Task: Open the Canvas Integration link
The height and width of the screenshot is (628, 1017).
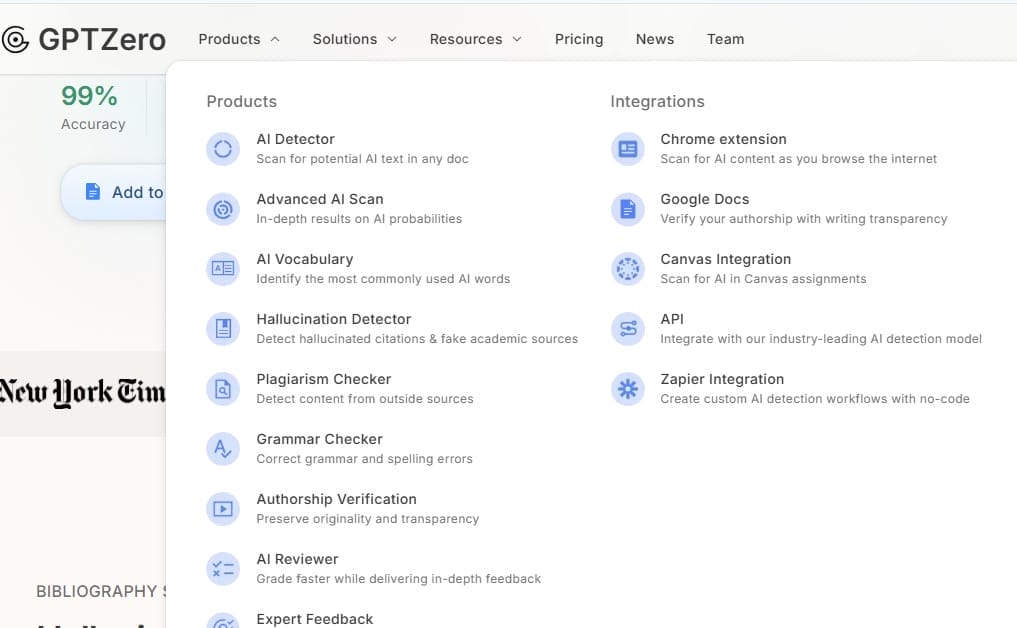Action: pyautogui.click(x=725, y=260)
